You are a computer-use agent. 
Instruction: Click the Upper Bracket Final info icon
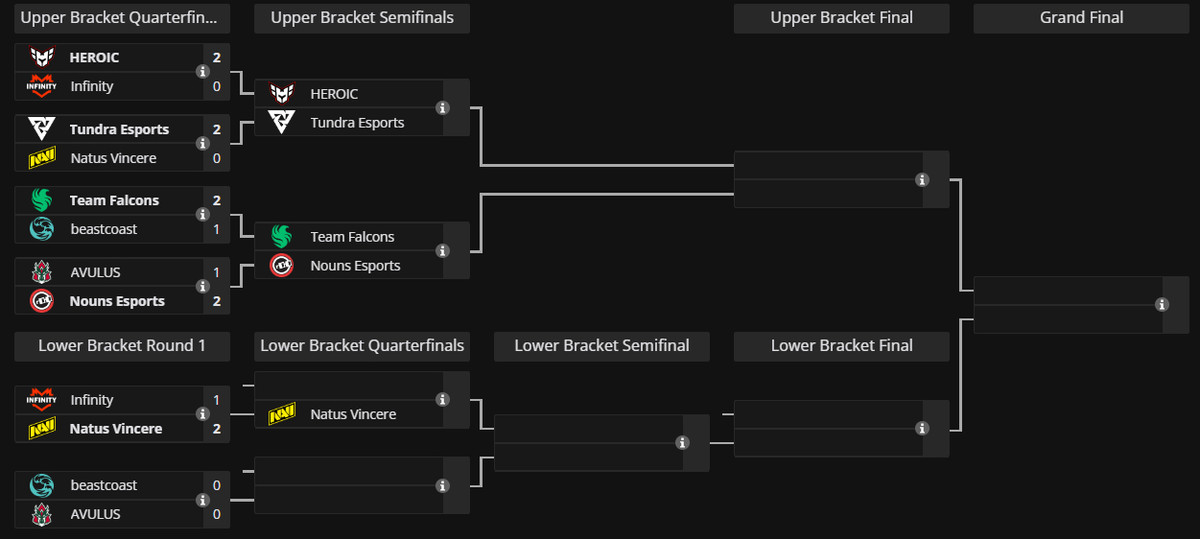[x=922, y=180]
